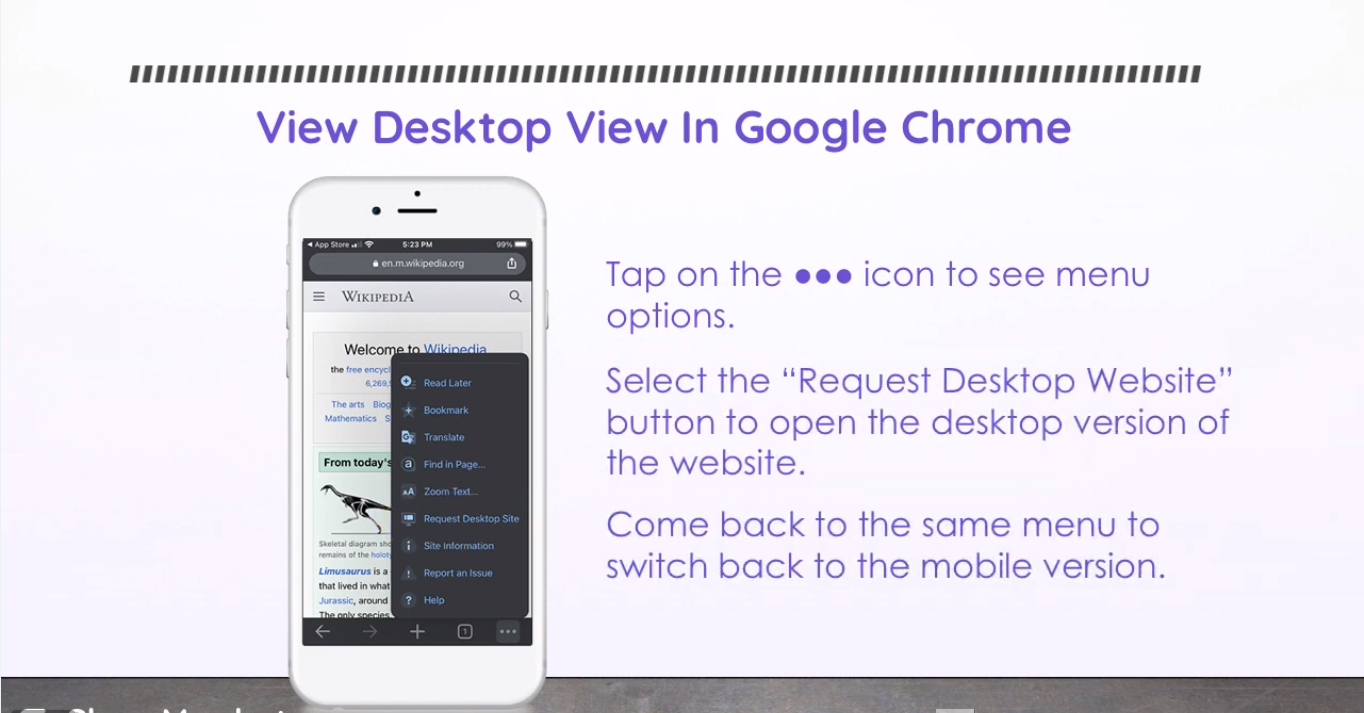Open Site Information from the menu
The width and height of the screenshot is (1364, 713).
click(x=460, y=545)
